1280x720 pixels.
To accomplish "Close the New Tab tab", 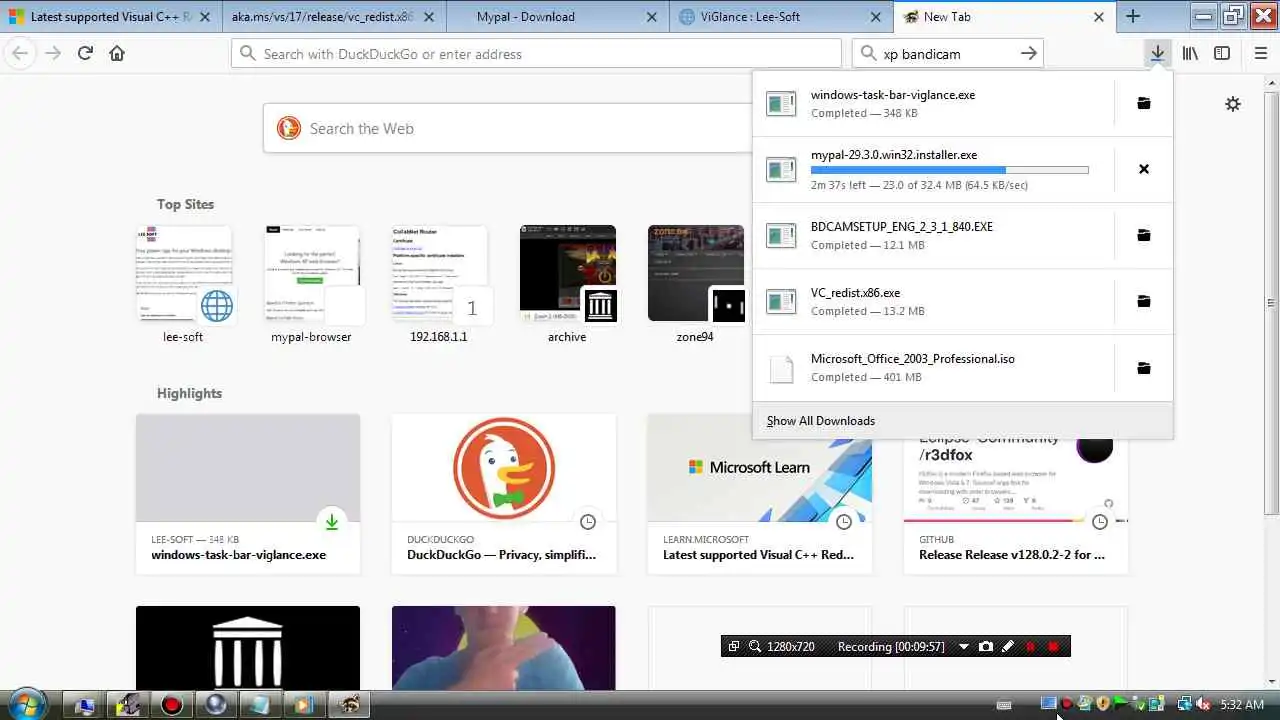I will tap(1099, 17).
